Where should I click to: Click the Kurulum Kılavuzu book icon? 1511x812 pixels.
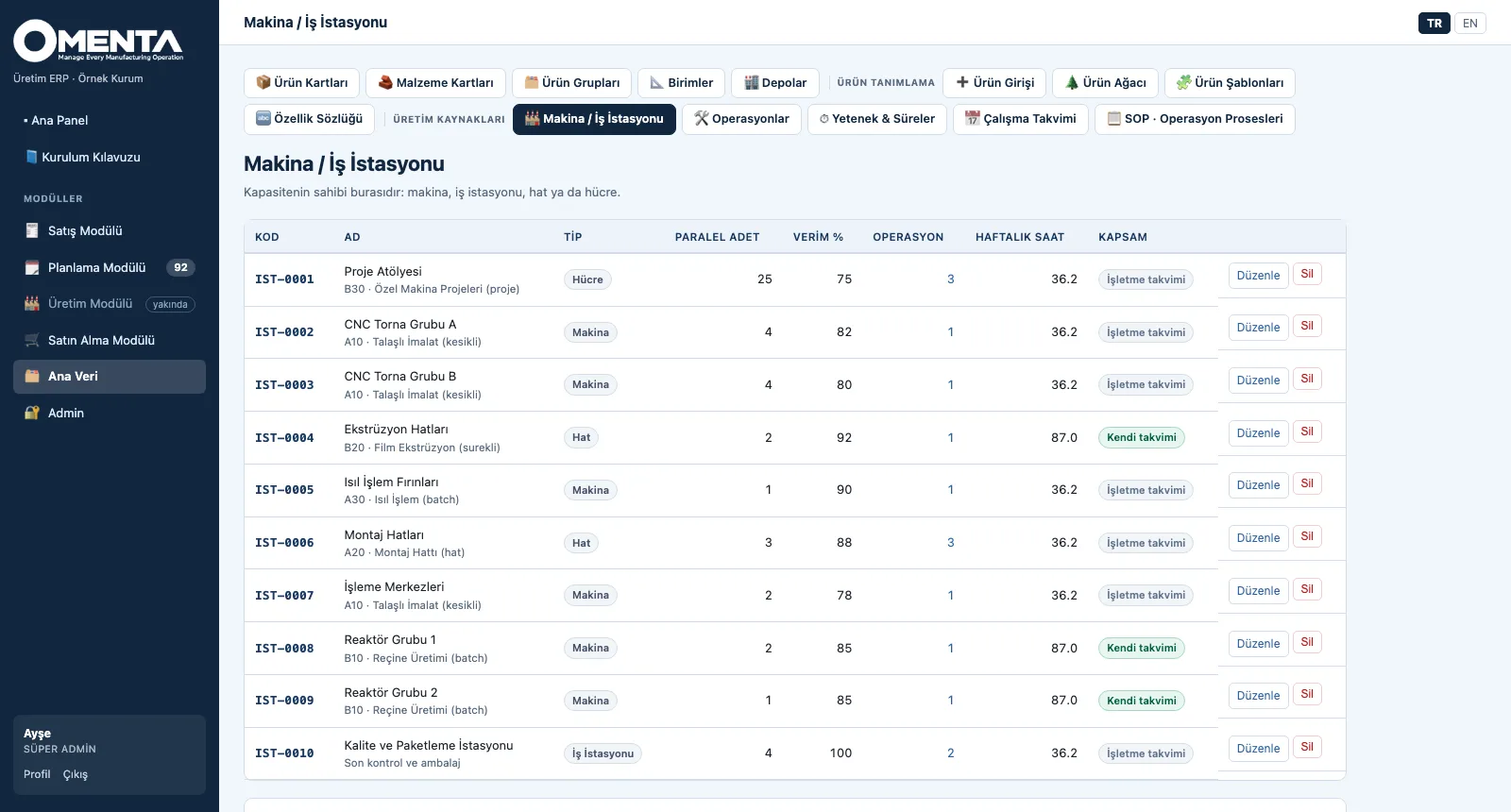[31, 157]
